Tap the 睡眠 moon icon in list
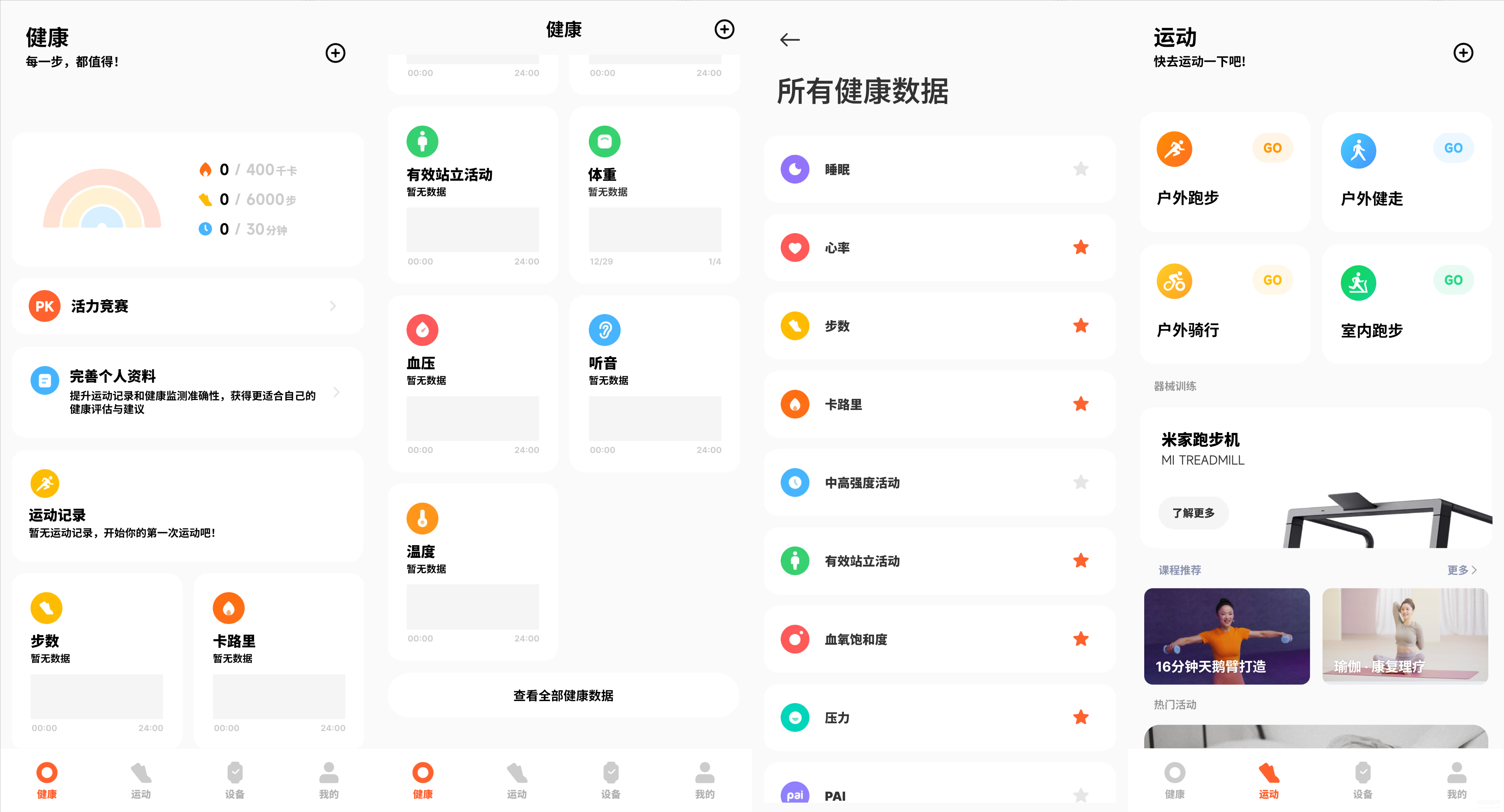The height and width of the screenshot is (812, 1504). (x=795, y=169)
